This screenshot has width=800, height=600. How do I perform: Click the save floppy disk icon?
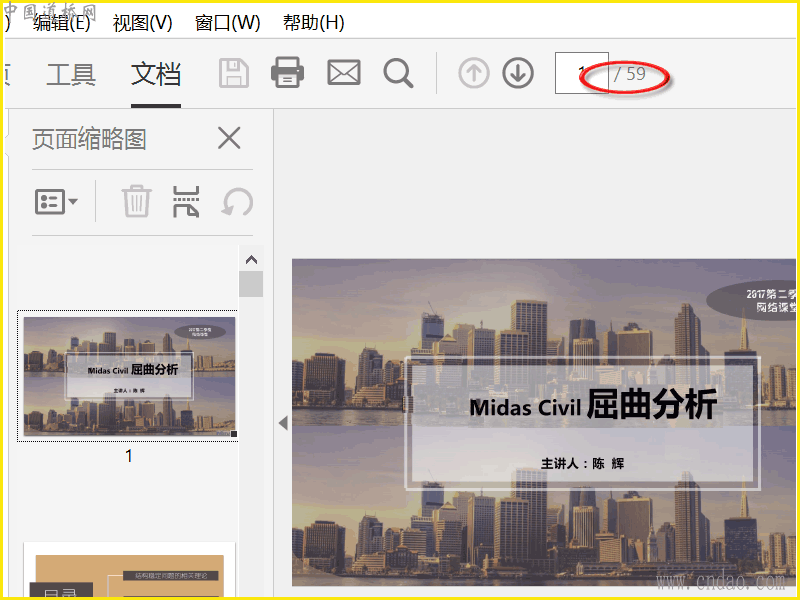[x=234, y=73]
